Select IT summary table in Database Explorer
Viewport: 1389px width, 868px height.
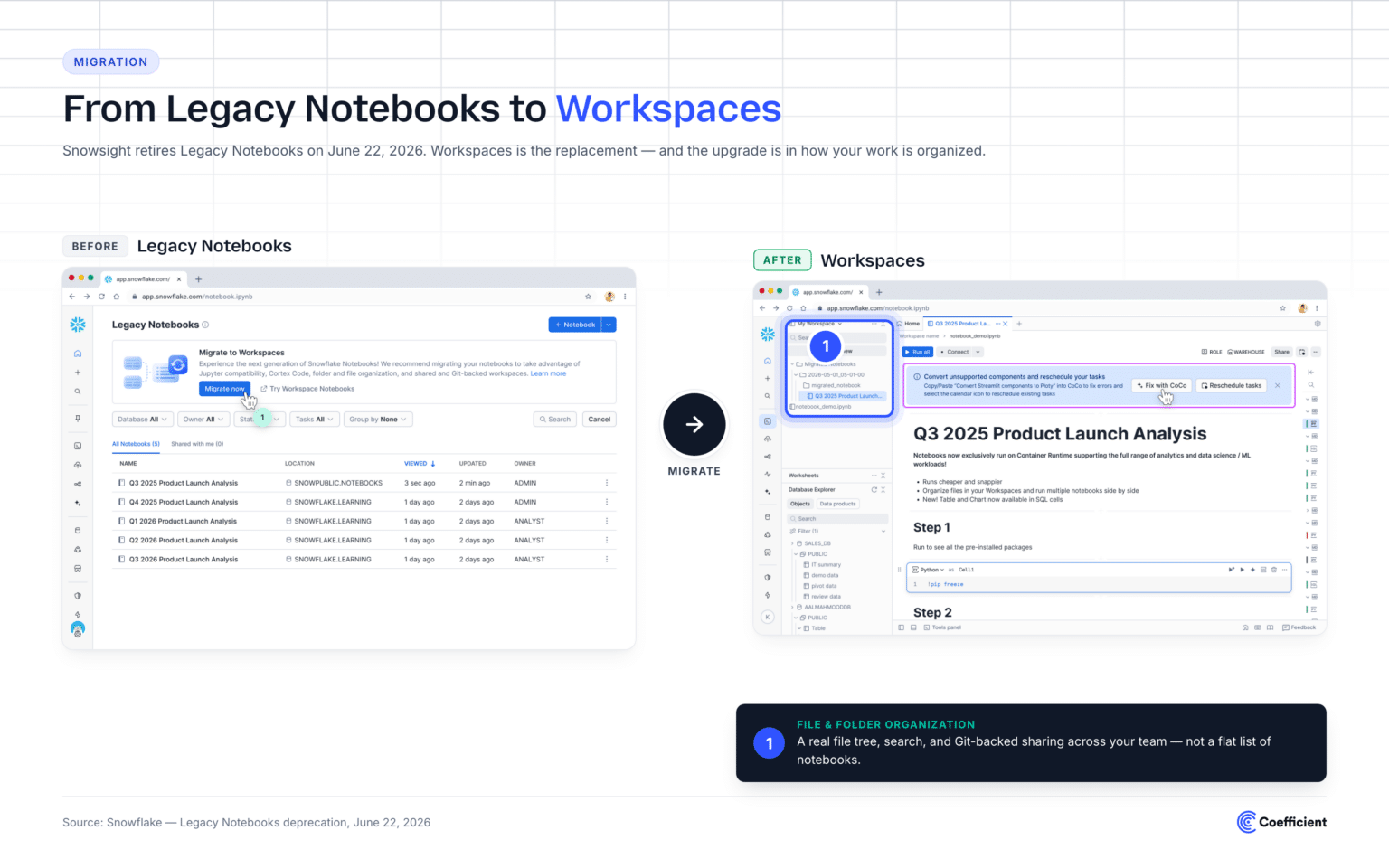click(823, 565)
